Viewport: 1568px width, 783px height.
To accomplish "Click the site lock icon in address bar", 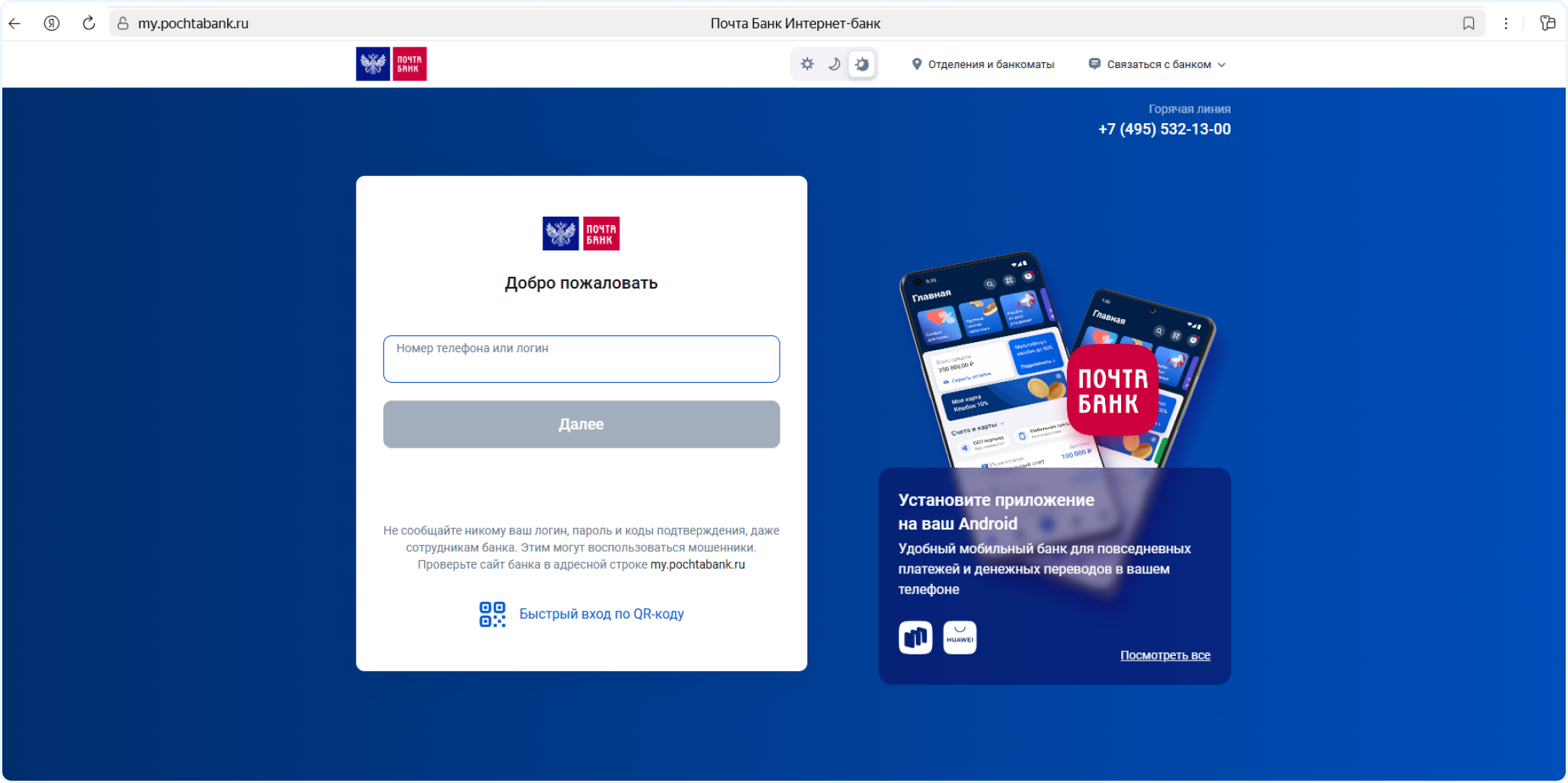I will coord(122,24).
